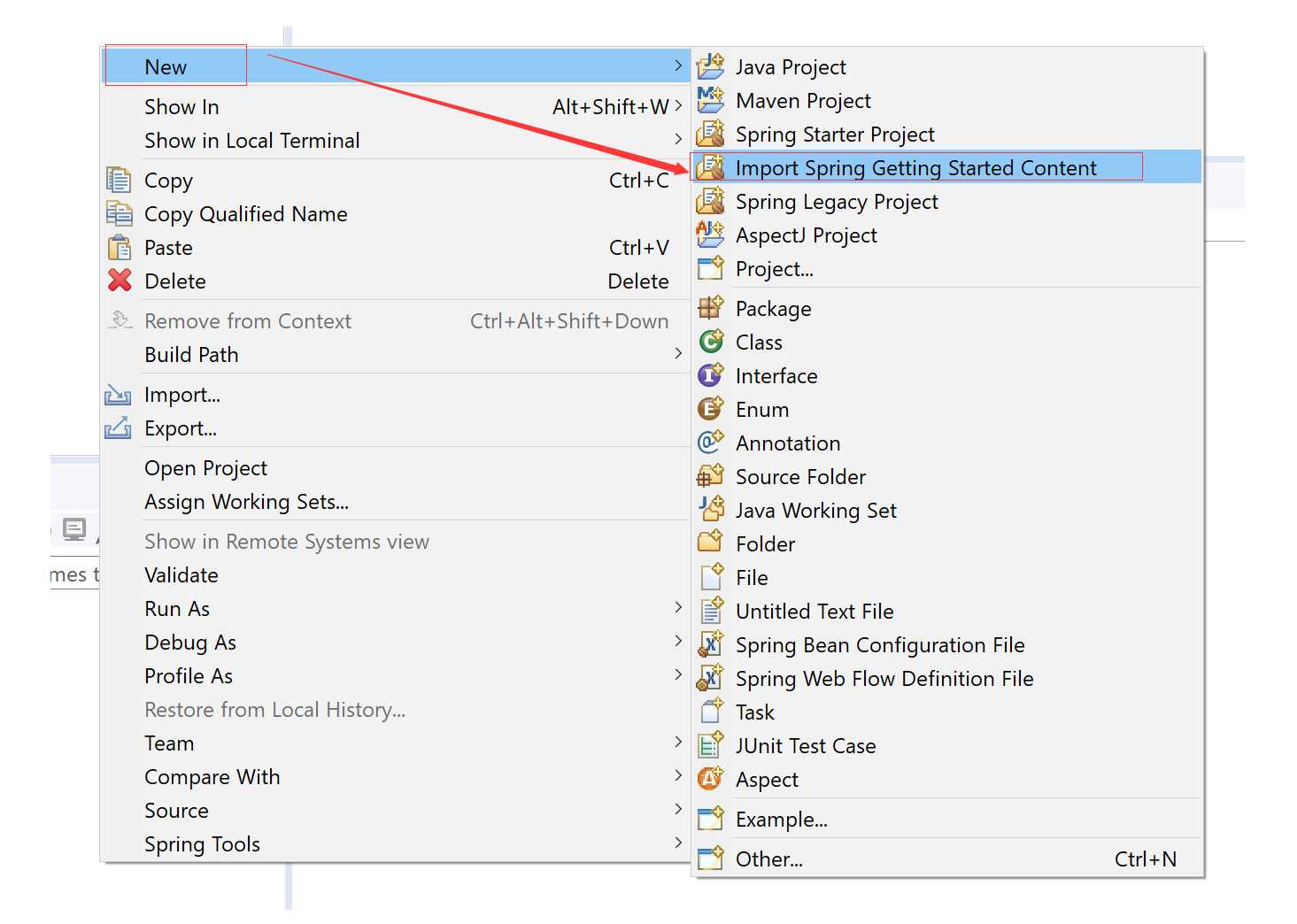Viewport: 1297px width, 924px height.
Task: Expand the Compare With submenu arrow
Action: (x=678, y=776)
